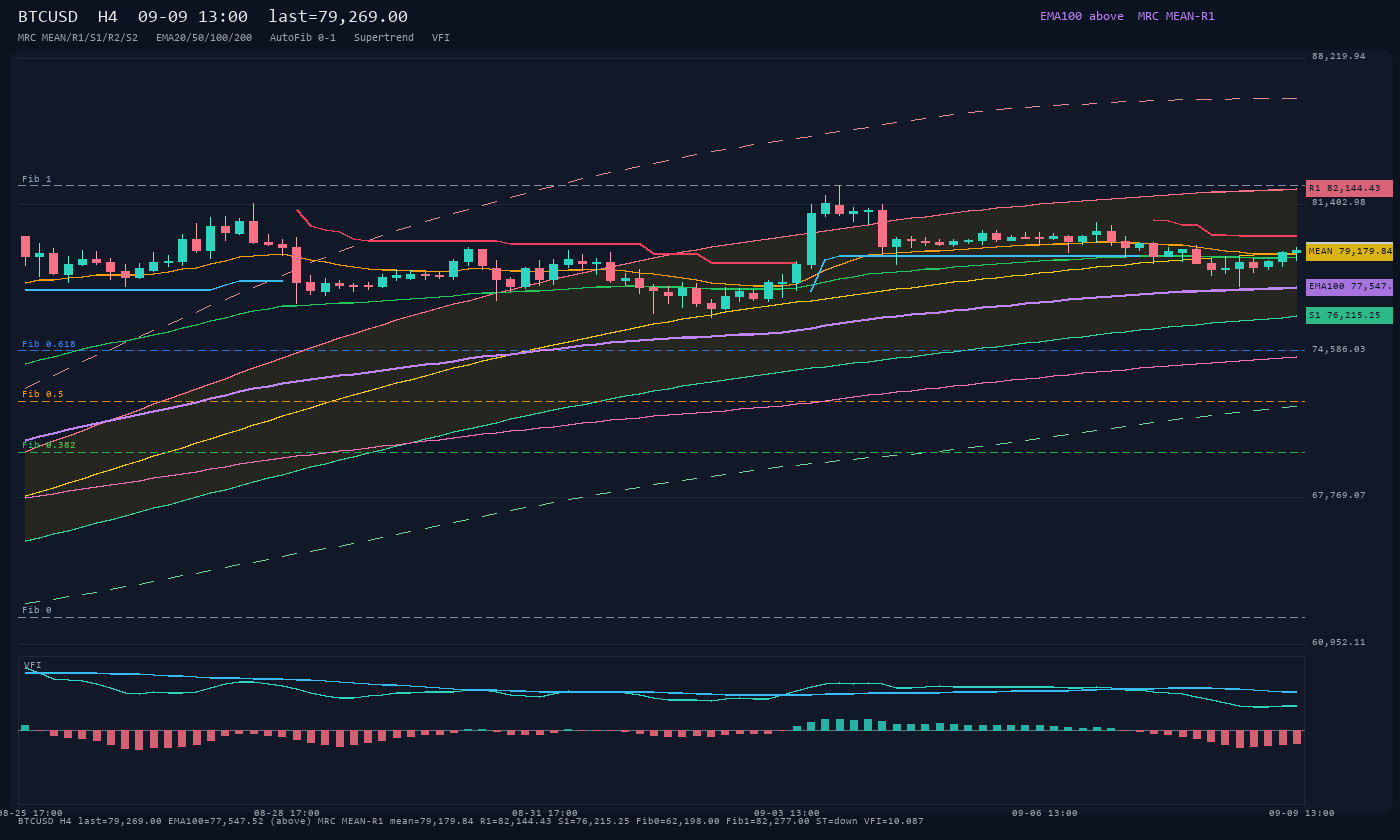Click the 08-31 17:00 time axis label
This screenshot has height=840, width=1400.
(x=545, y=813)
